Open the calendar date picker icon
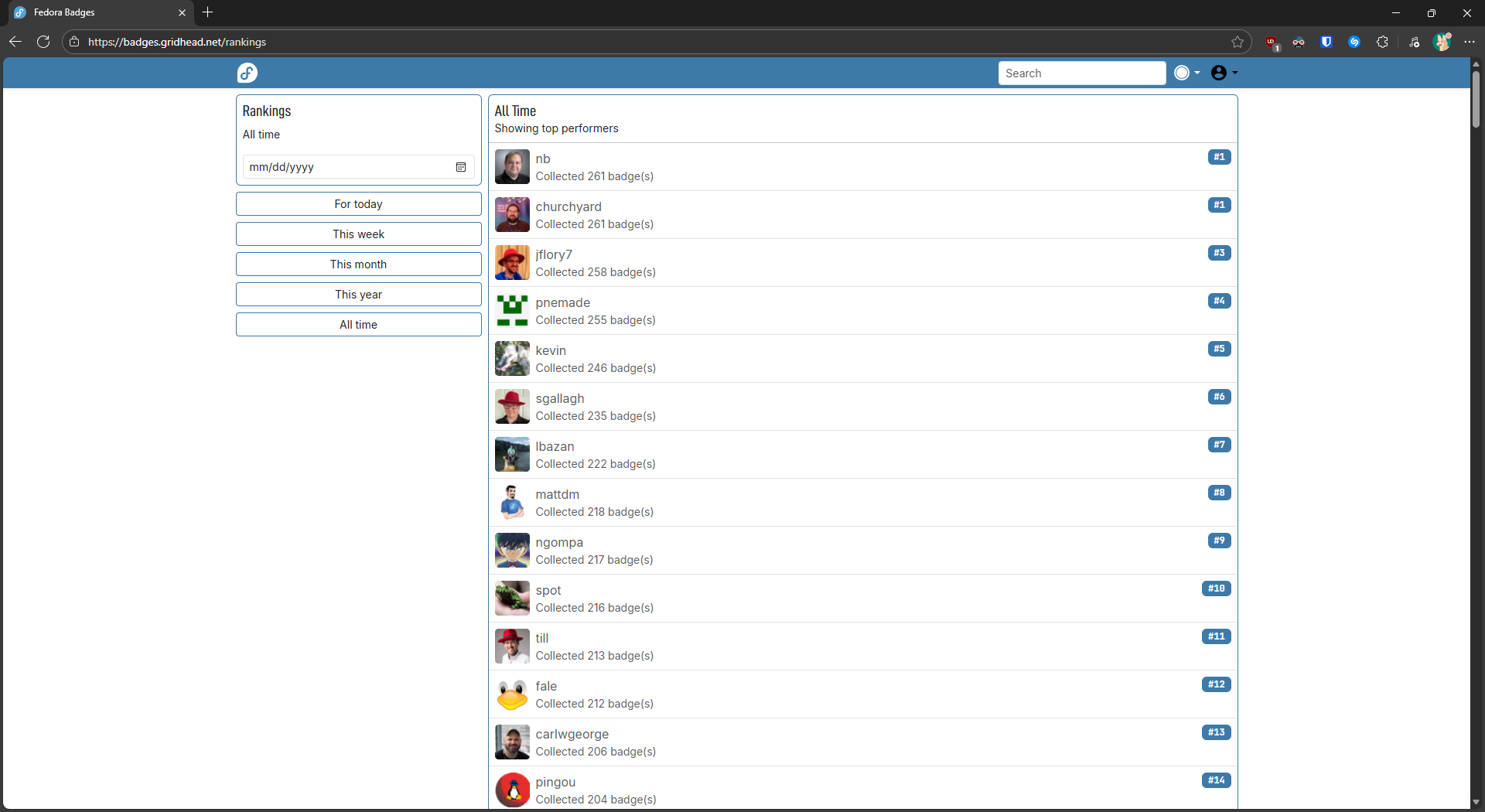 pyautogui.click(x=461, y=167)
